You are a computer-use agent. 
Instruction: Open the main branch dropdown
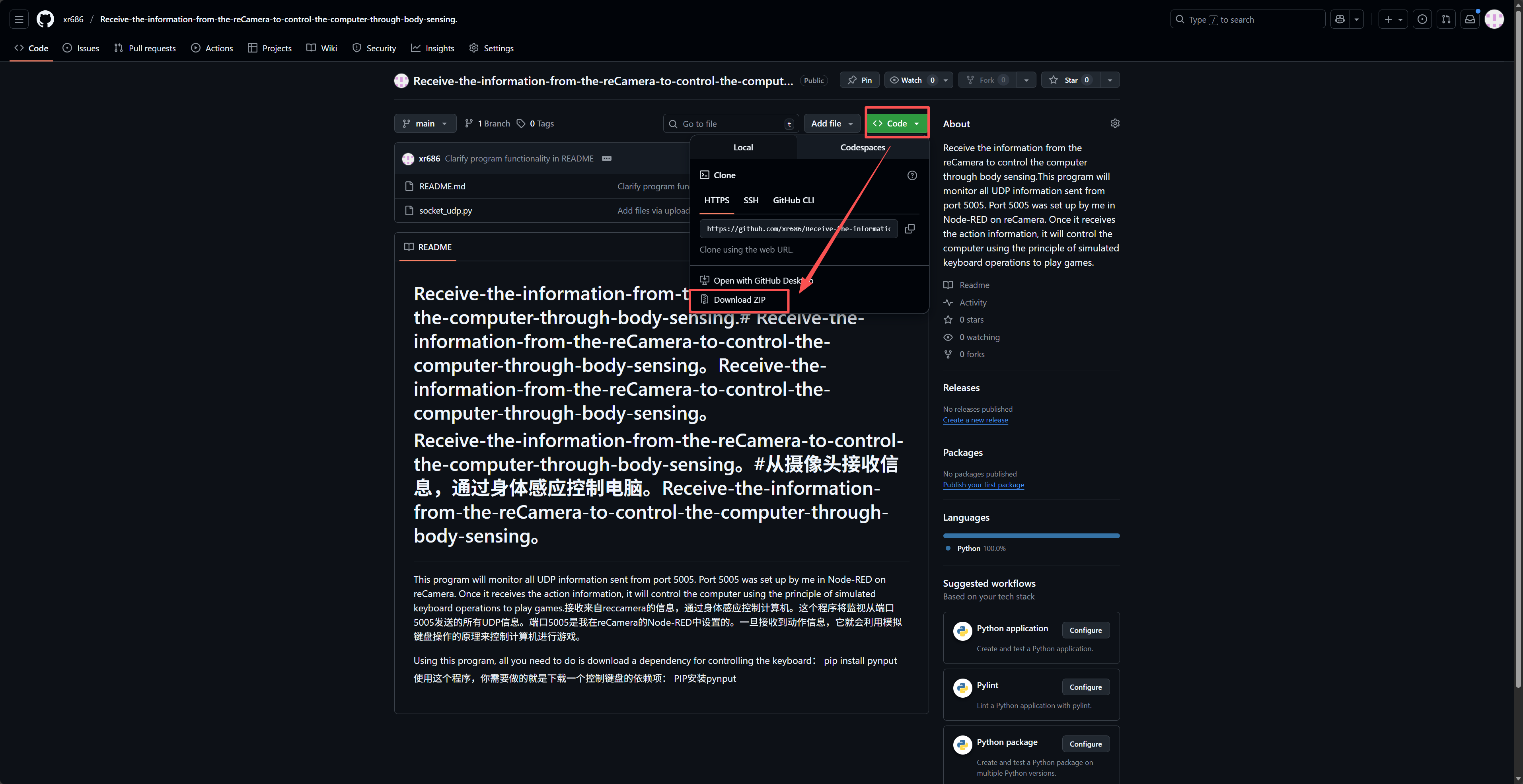425,124
